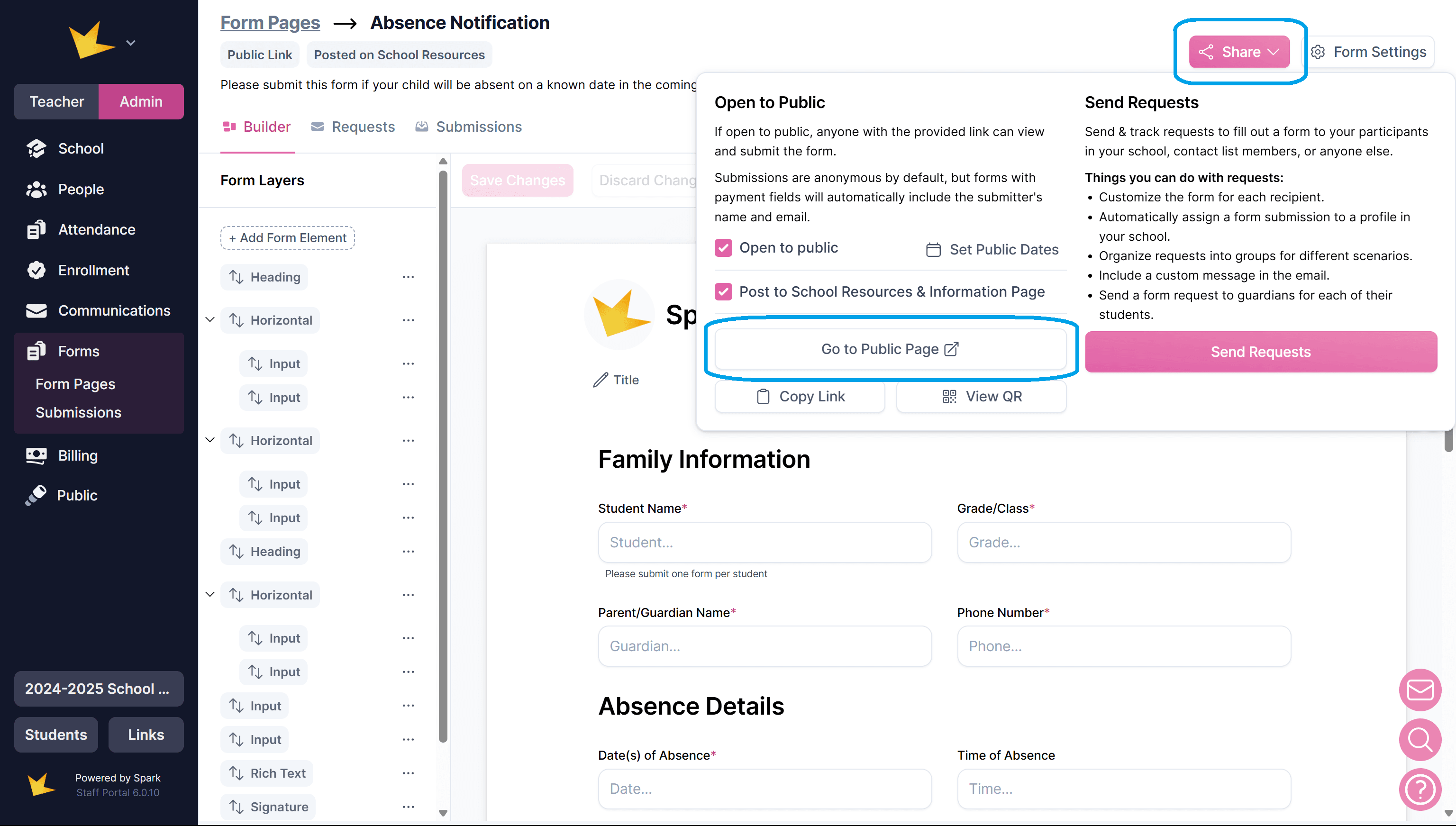Click the Student Name input field
Viewport: 1456px width, 826px height.
coord(764,542)
